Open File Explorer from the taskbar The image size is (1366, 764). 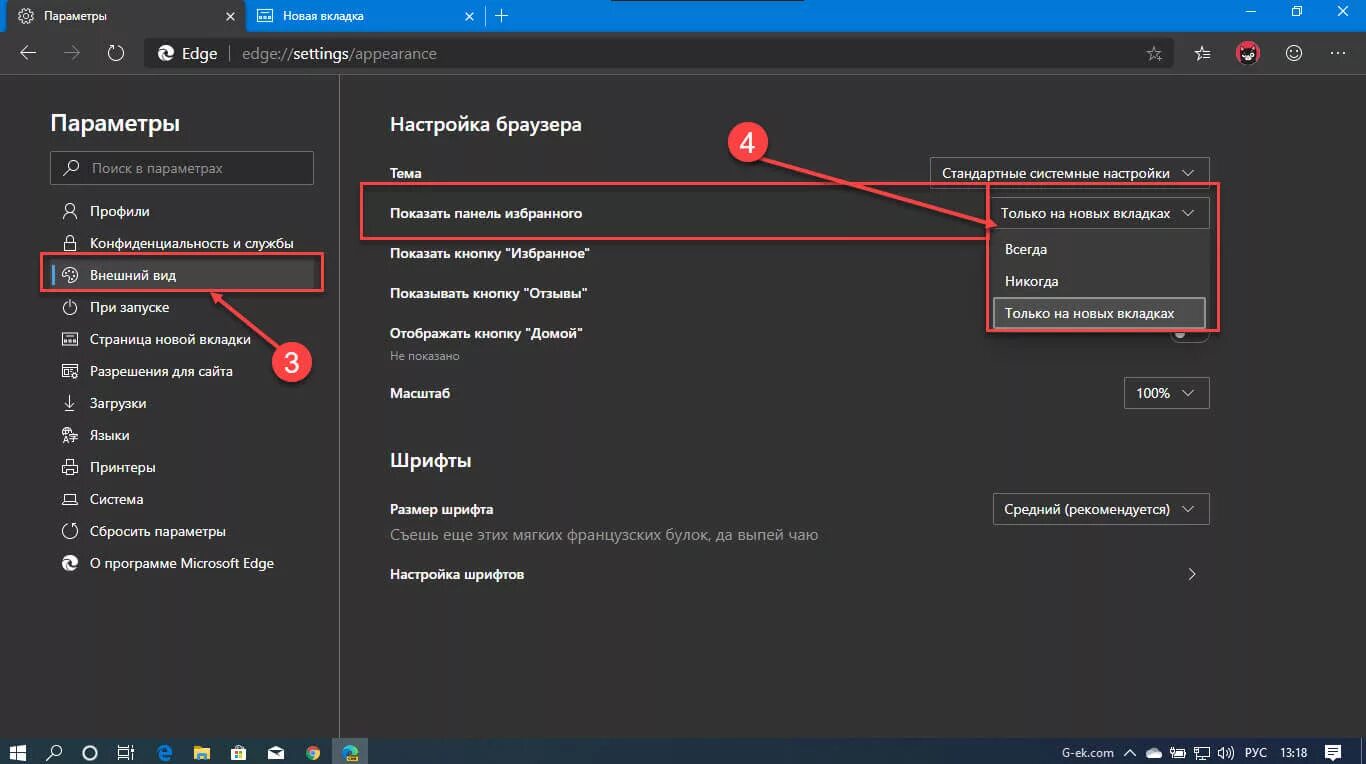coord(202,752)
